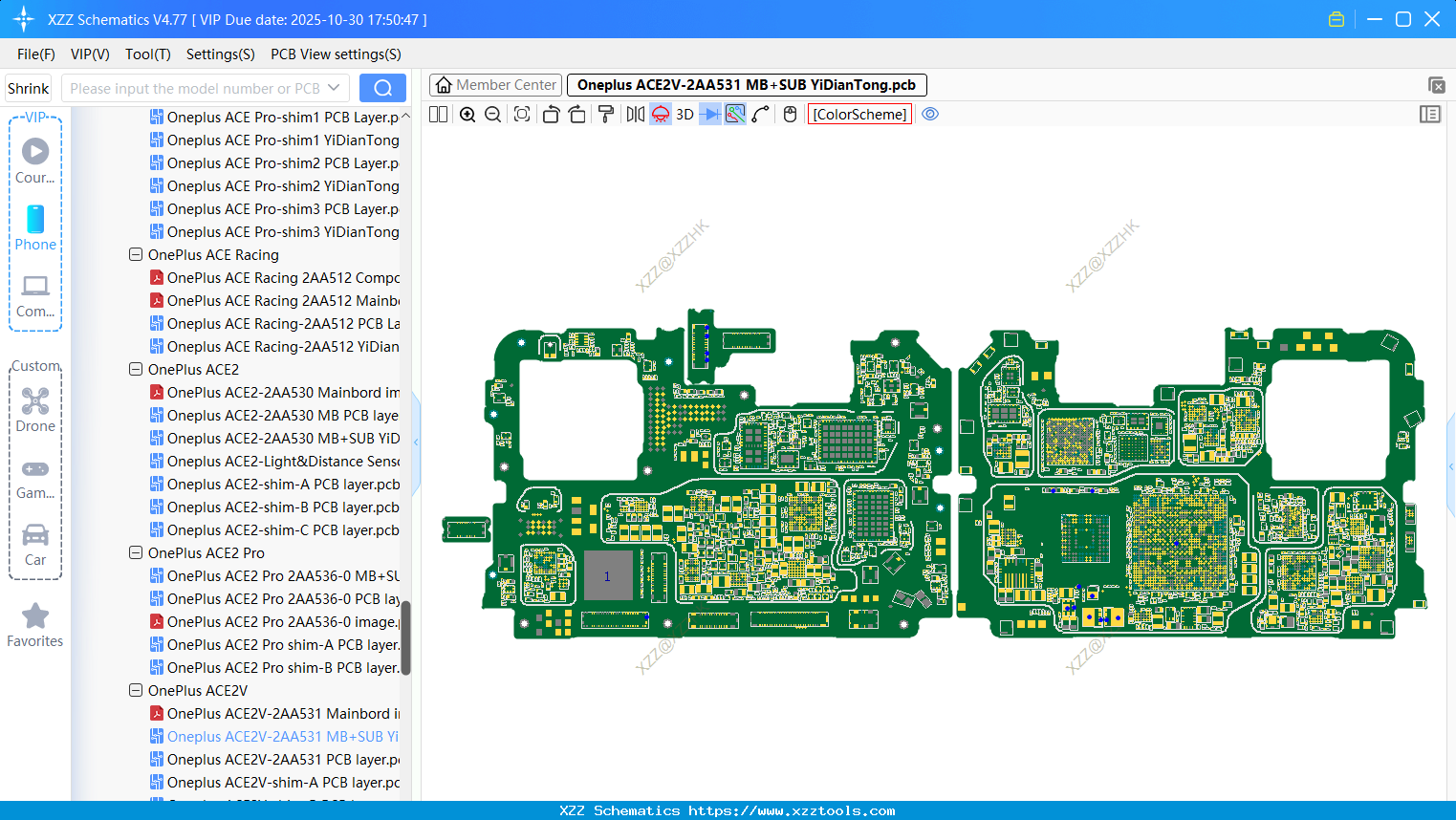Open the split view layout icon
Screen dimensions: 1456x820
(x=438, y=114)
